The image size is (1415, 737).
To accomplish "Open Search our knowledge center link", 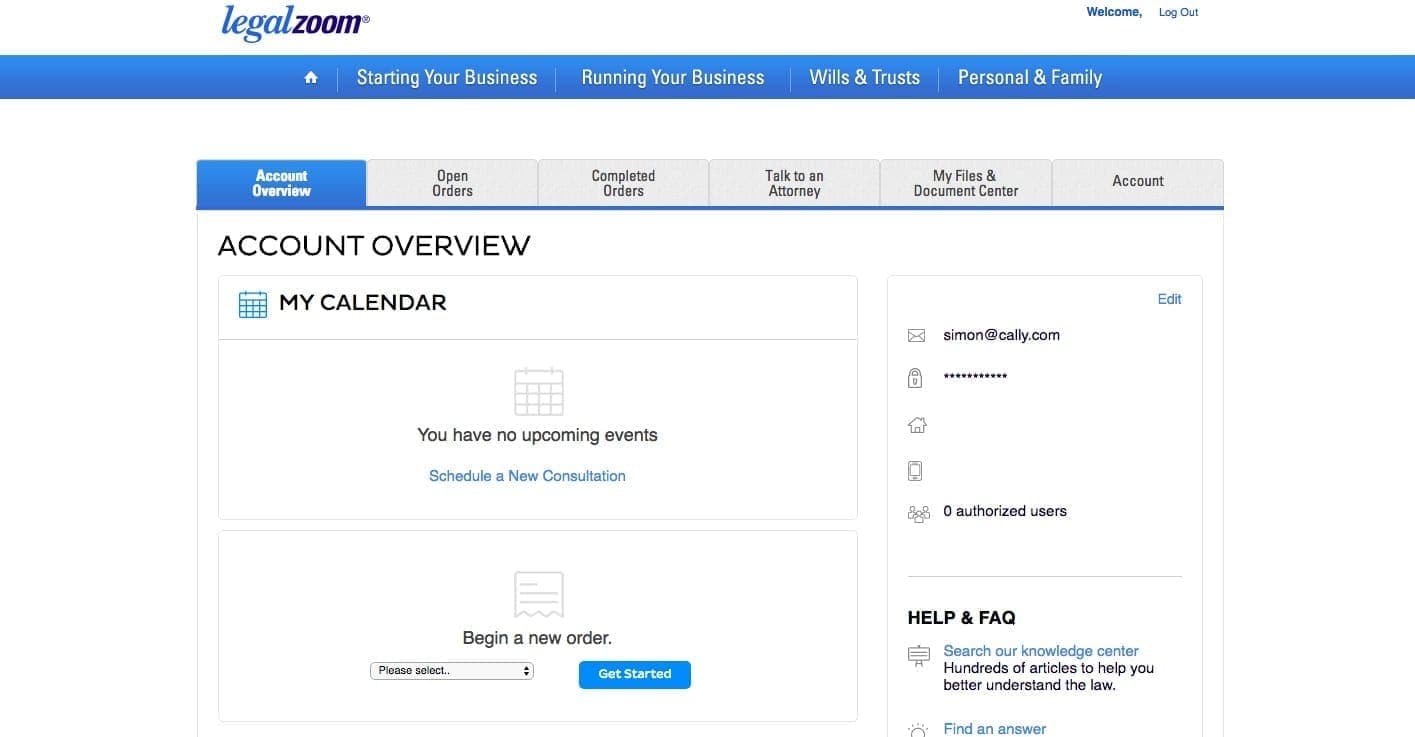I will click(x=1041, y=651).
